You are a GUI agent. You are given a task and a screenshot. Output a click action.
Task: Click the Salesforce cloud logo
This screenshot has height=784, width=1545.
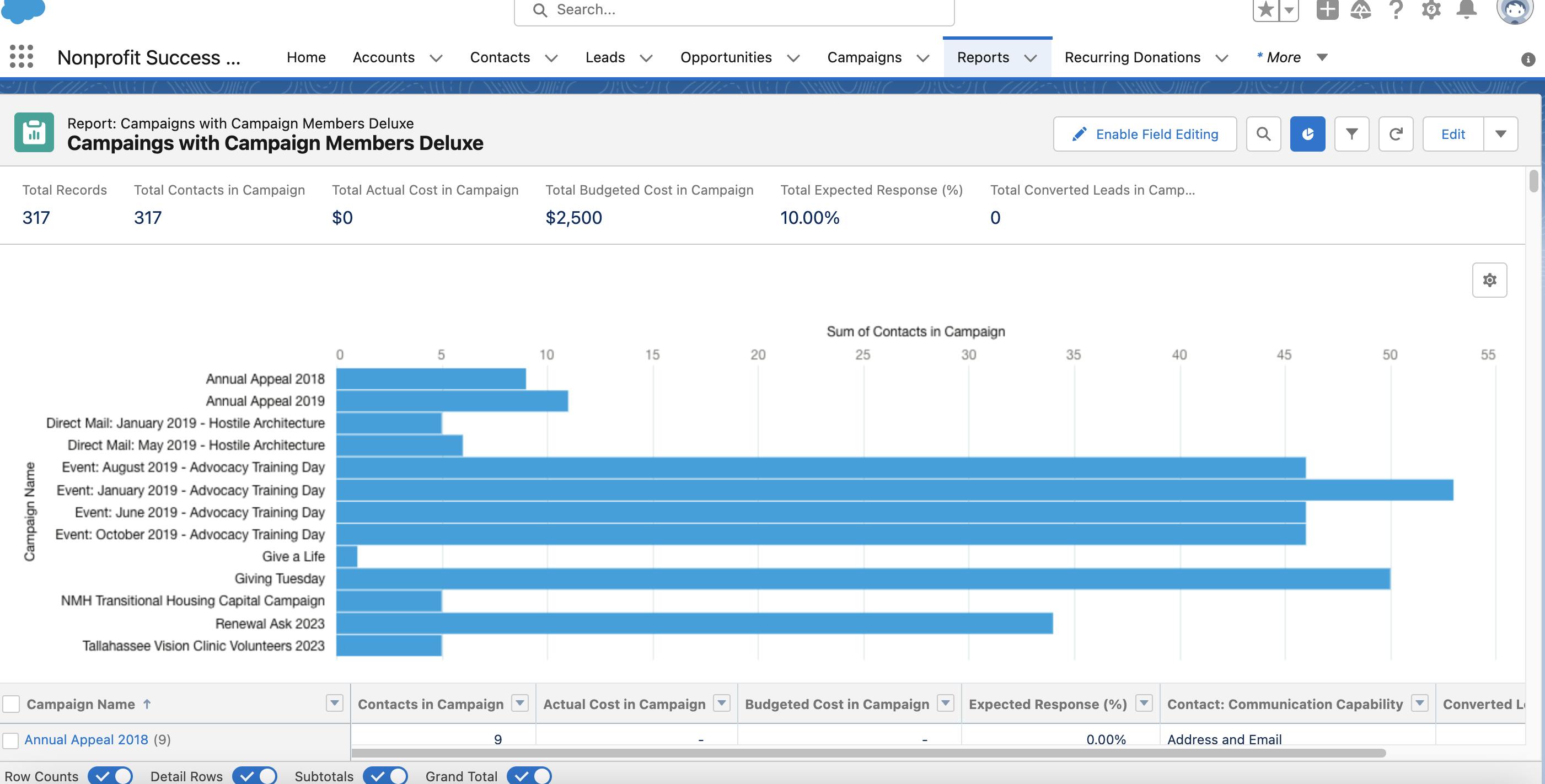tap(23, 11)
